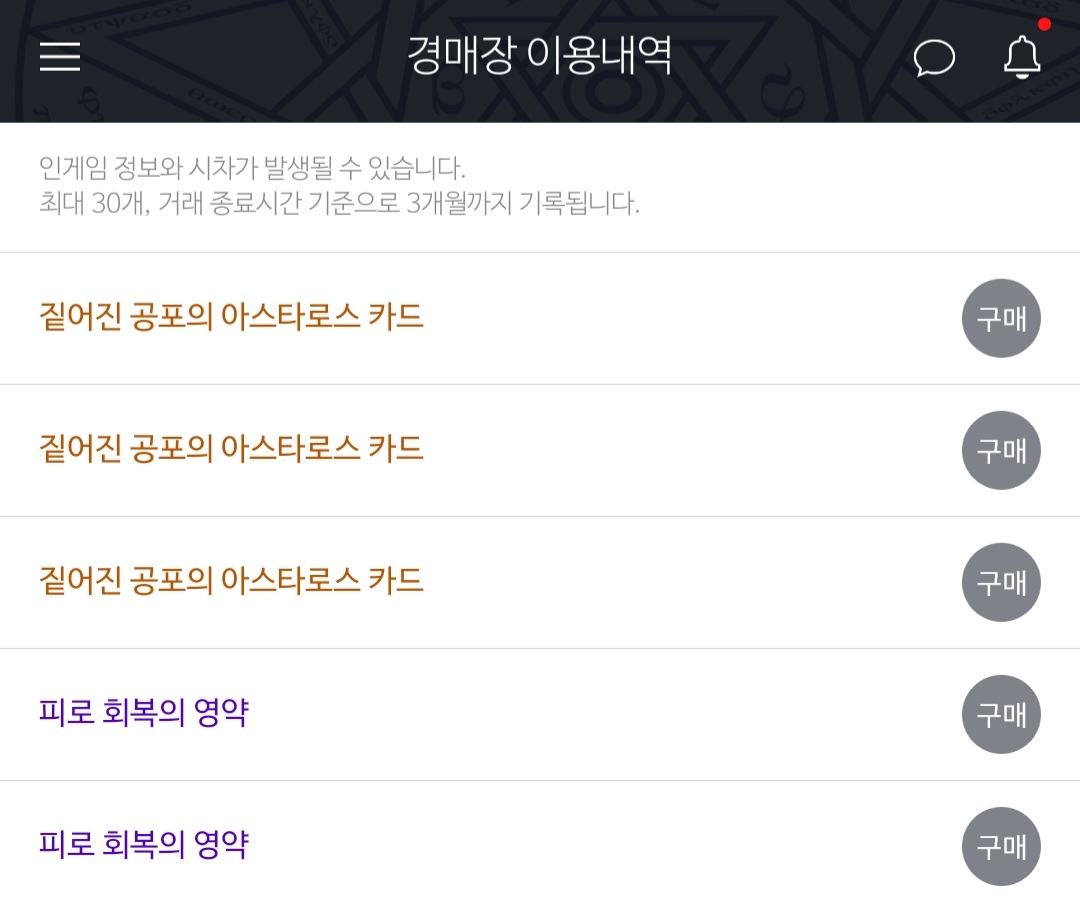Click the 경매장 이용내역 page title

pos(539,56)
